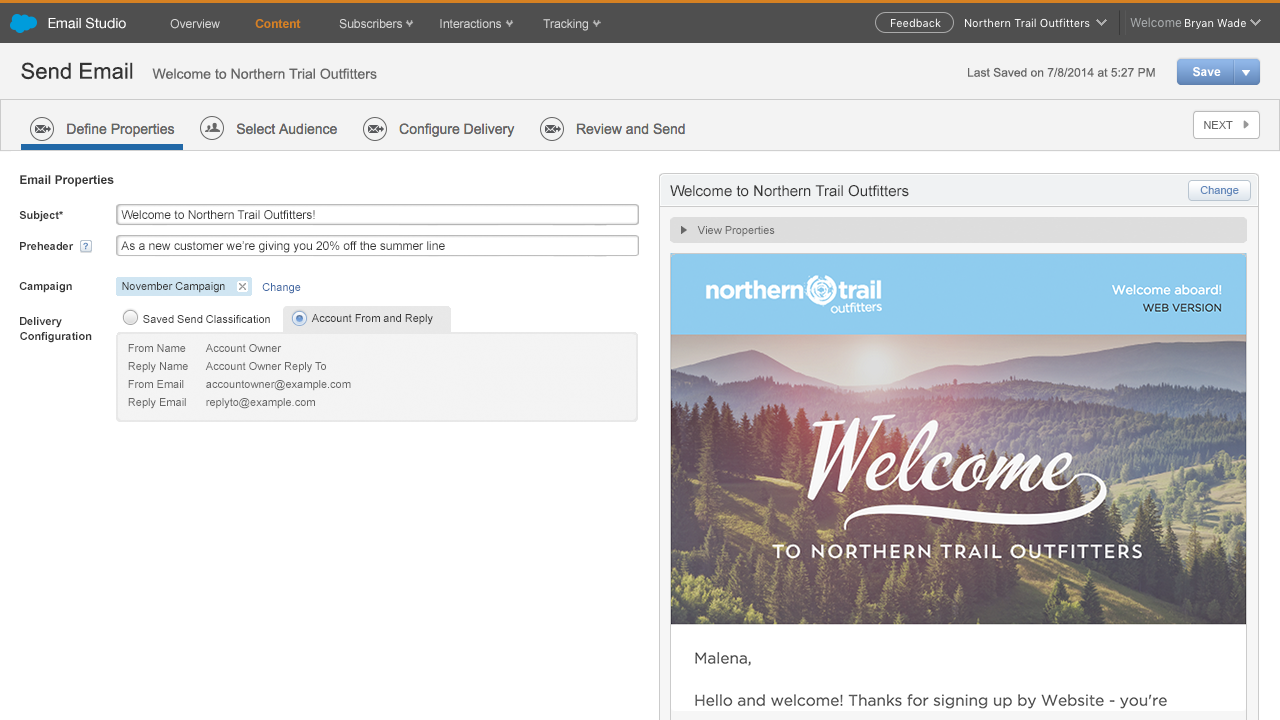Screen dimensions: 1280x720
Task: Open the Subscribers dropdown menu
Action: 376,23
